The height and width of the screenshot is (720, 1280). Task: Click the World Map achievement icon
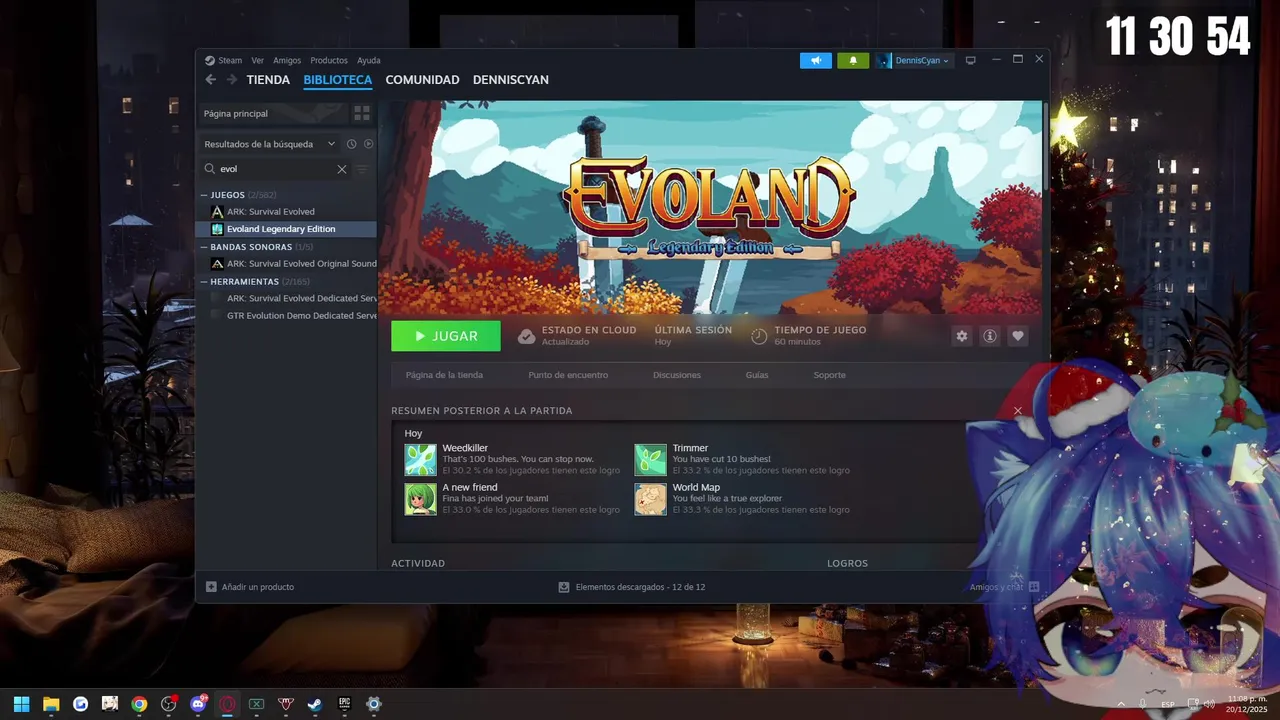(x=651, y=499)
